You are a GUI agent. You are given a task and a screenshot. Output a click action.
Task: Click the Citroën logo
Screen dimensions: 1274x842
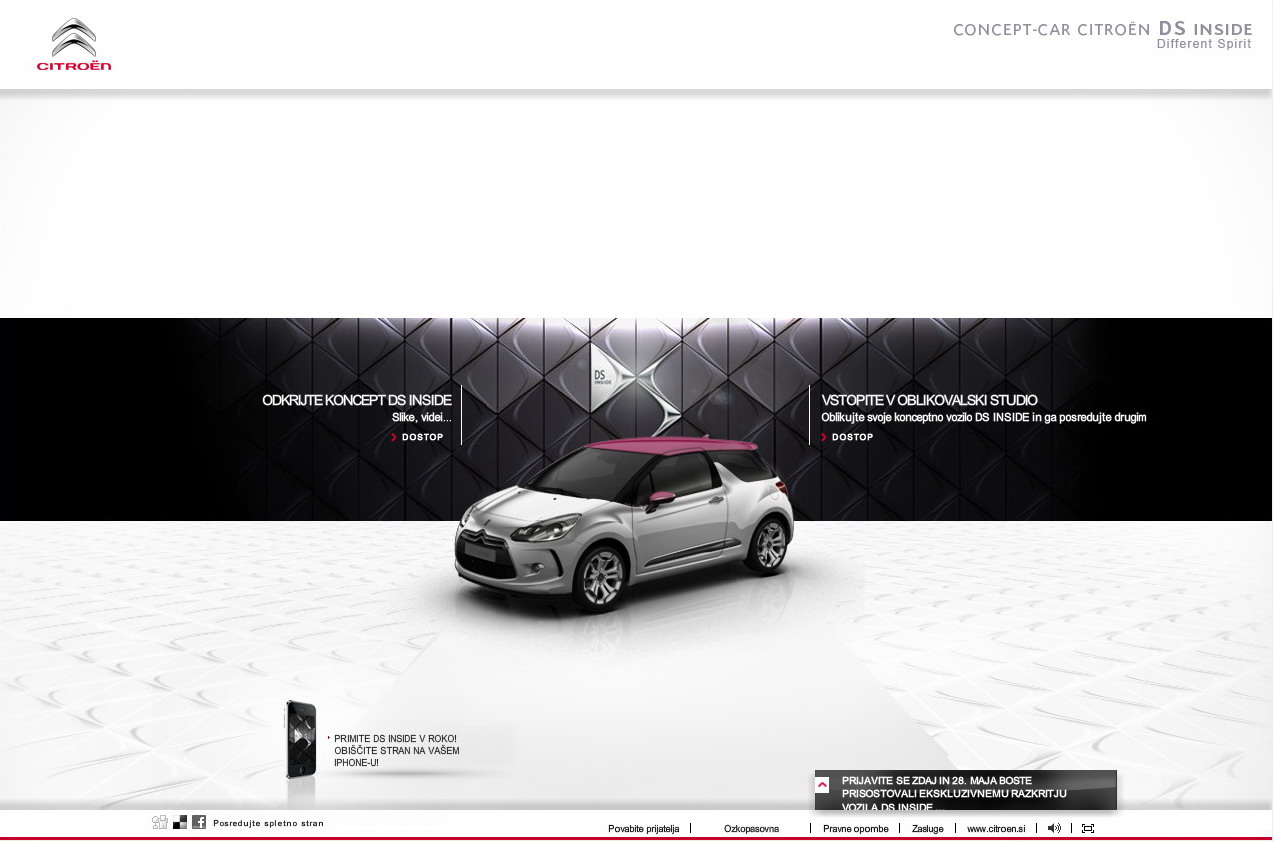pyautogui.click(x=74, y=44)
